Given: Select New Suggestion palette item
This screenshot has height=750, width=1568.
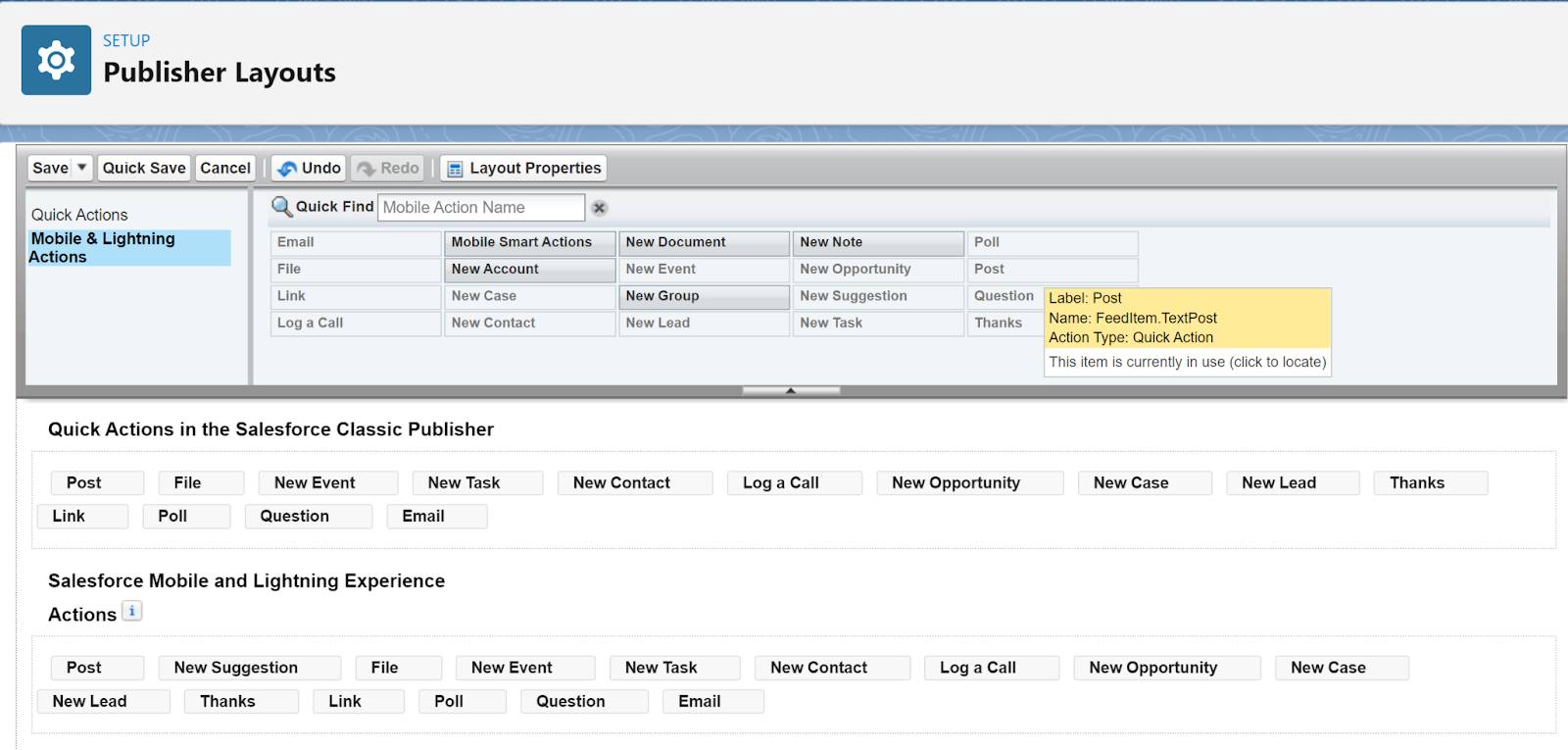Looking at the screenshot, I should [x=879, y=296].
